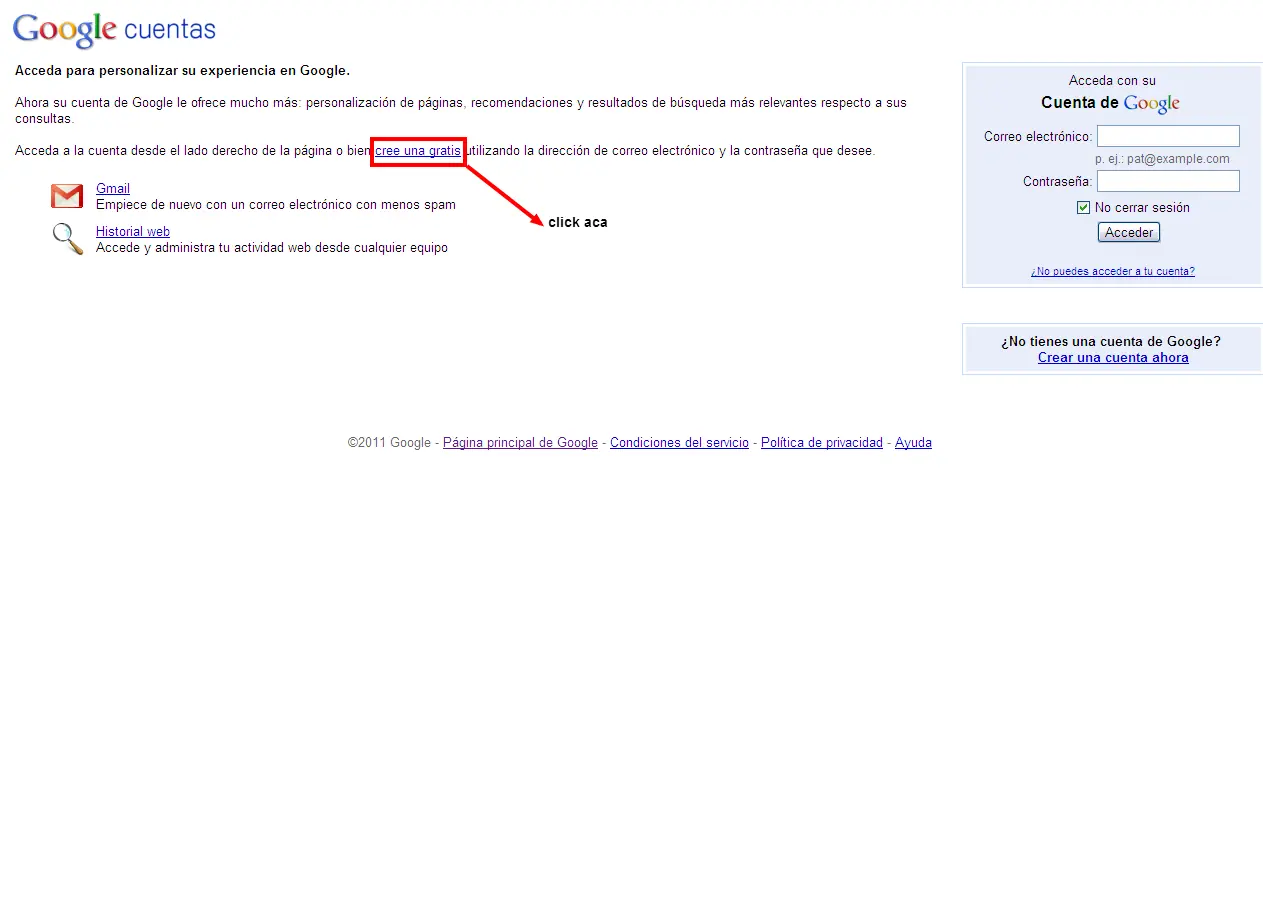
Task: Open 'Política de privacidad' footer link
Action: pyautogui.click(x=822, y=442)
